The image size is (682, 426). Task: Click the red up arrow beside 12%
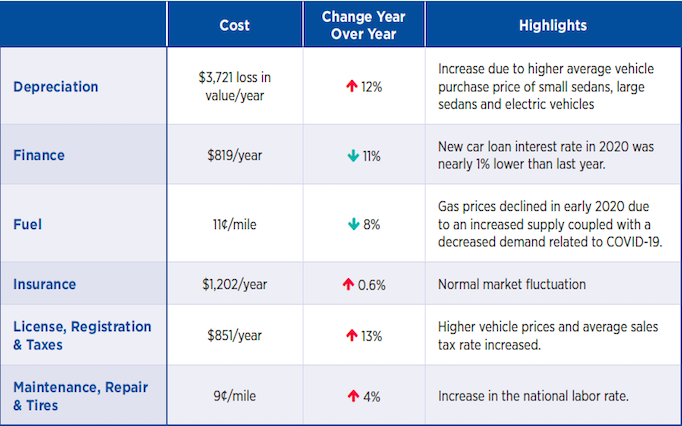[x=351, y=87]
